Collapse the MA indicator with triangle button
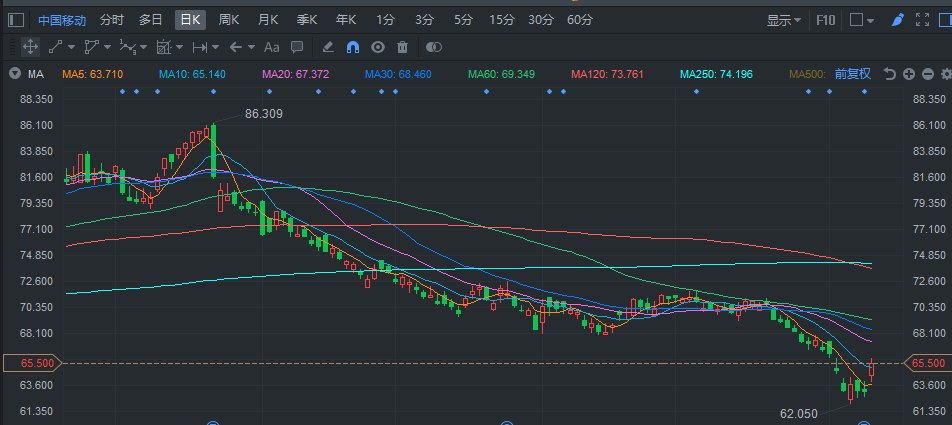952x425 pixels. pyautogui.click(x=15, y=74)
